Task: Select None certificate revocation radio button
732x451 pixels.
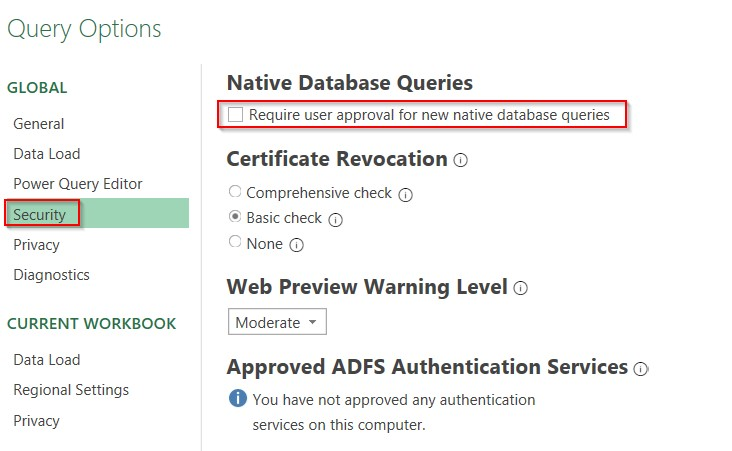Action: 235,241
